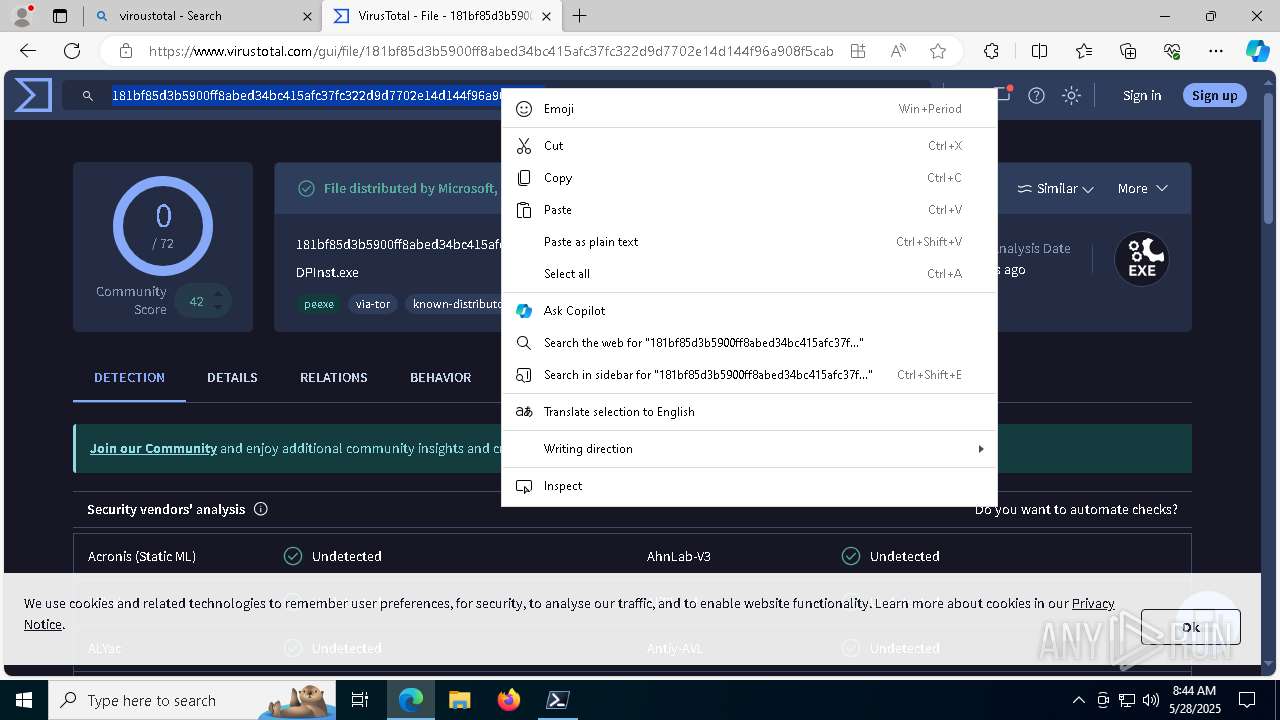This screenshot has width=1280, height=720.
Task: Switch to the DETECTION tab
Action: pos(129,377)
